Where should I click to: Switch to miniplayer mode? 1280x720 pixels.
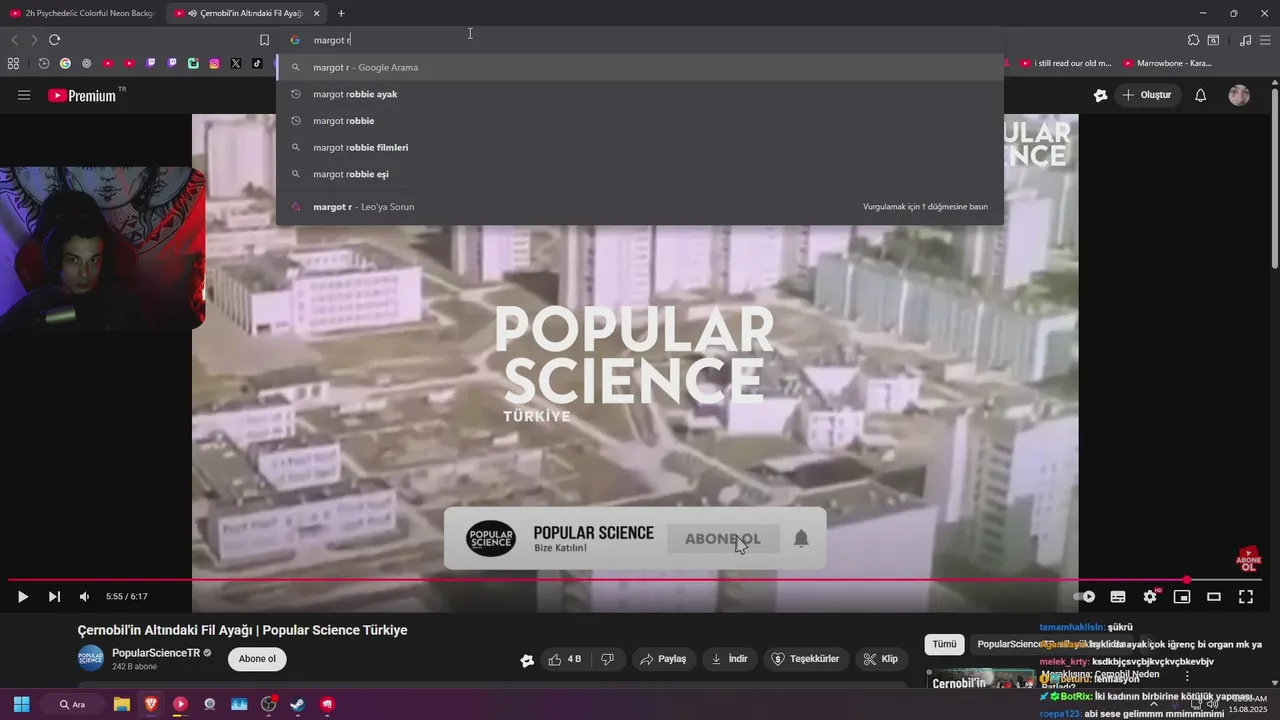[1182, 596]
